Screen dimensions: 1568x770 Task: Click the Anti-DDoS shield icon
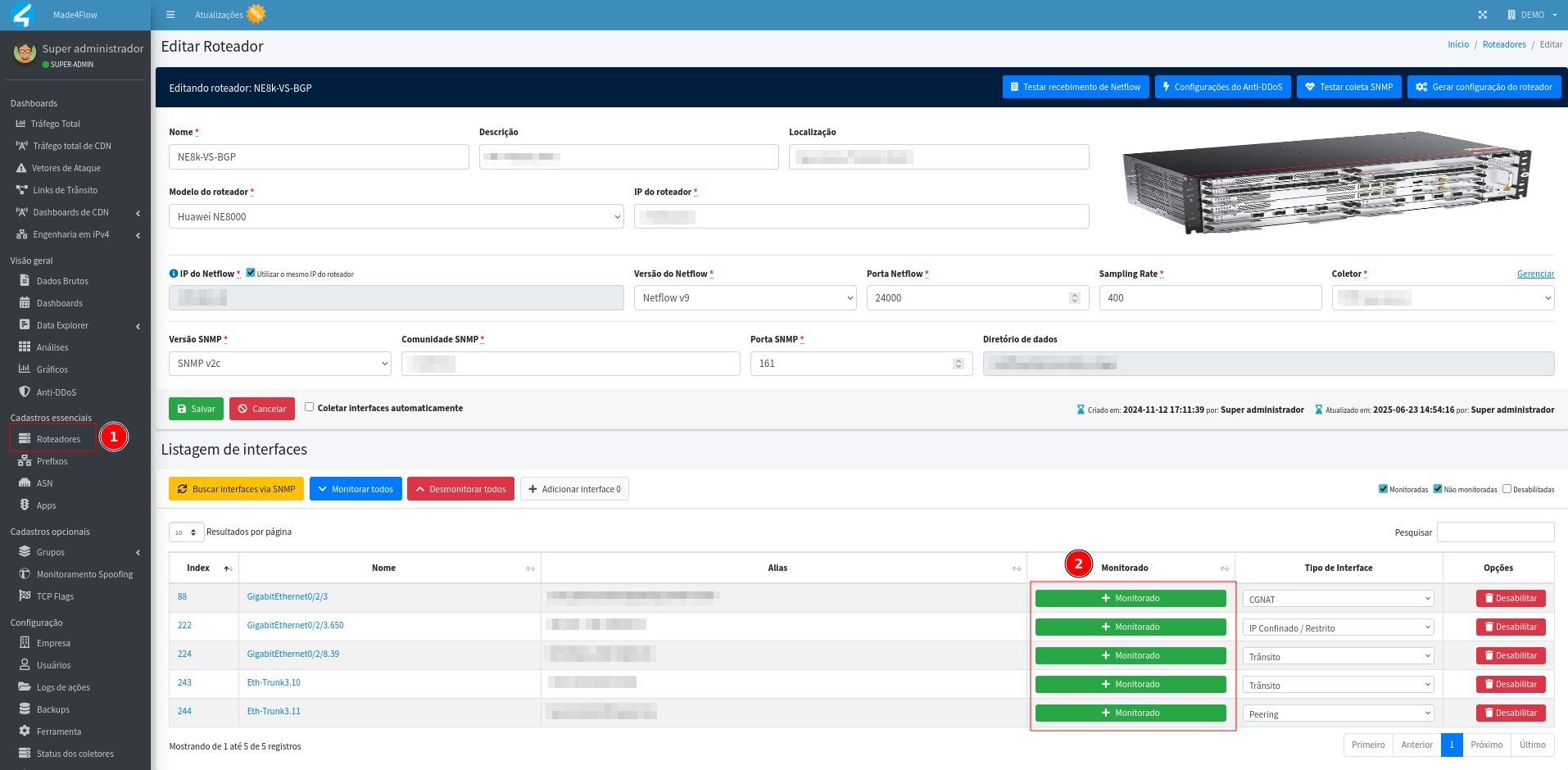(25, 392)
